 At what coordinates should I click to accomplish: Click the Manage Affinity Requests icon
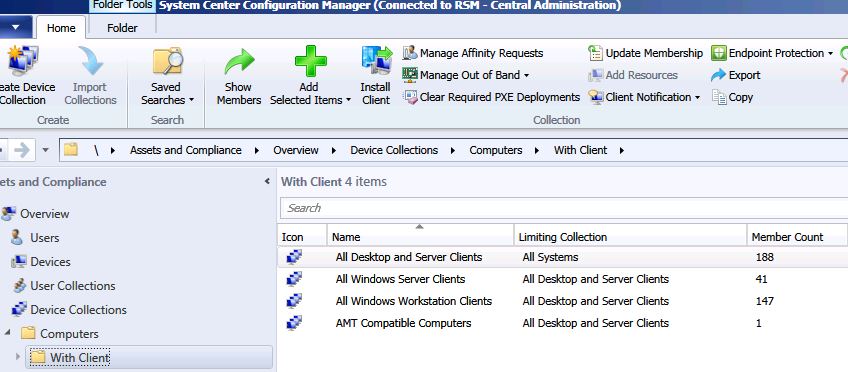pyautogui.click(x=410, y=53)
